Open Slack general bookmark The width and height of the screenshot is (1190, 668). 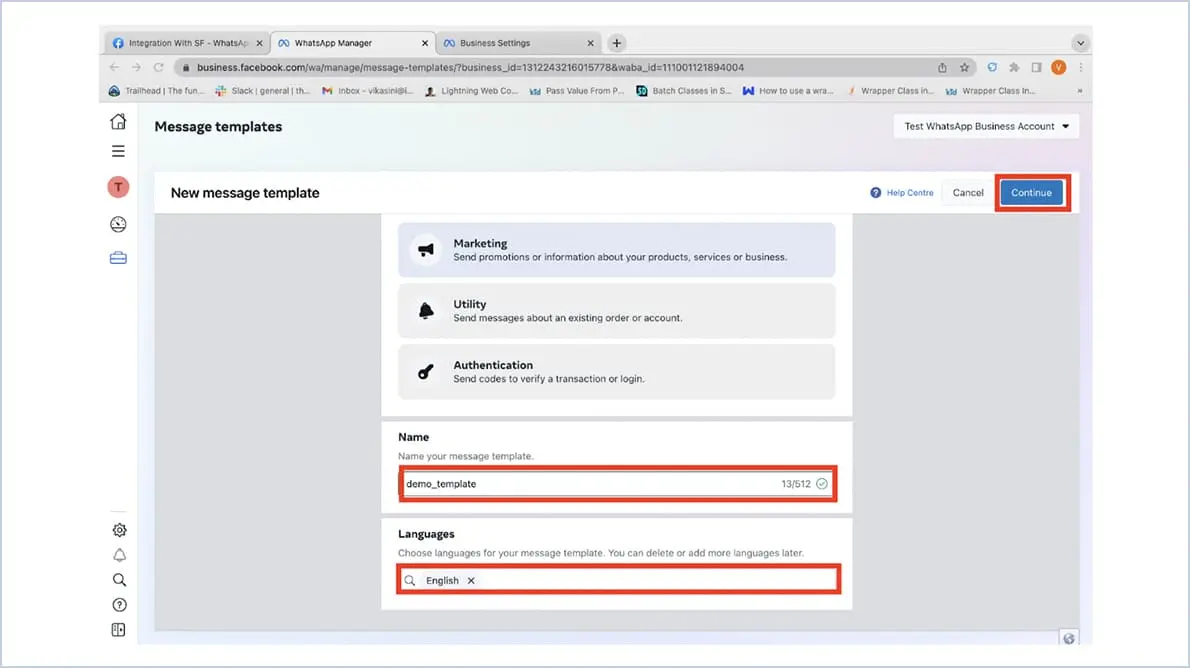263,91
